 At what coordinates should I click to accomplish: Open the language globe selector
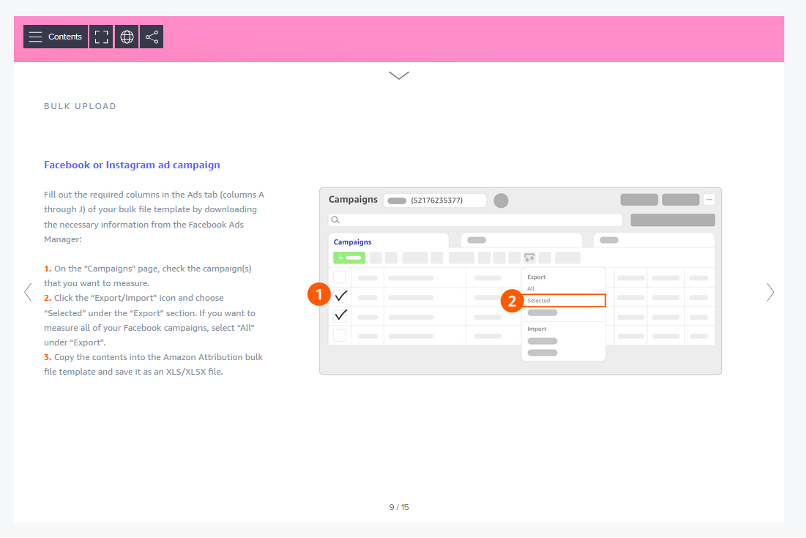click(126, 36)
